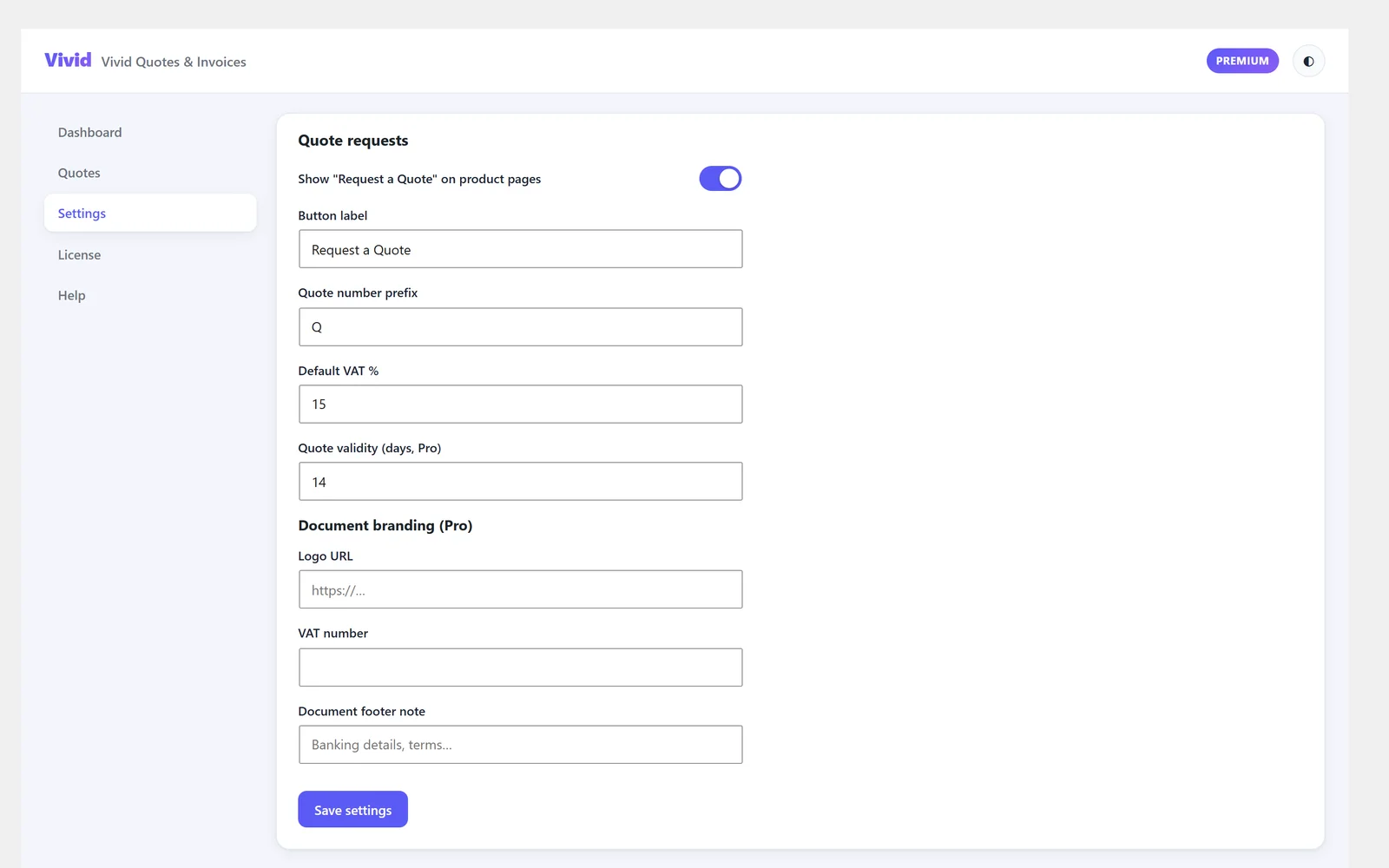Select the Quote validity days field
This screenshot has width=1389, height=868.
[x=521, y=482]
